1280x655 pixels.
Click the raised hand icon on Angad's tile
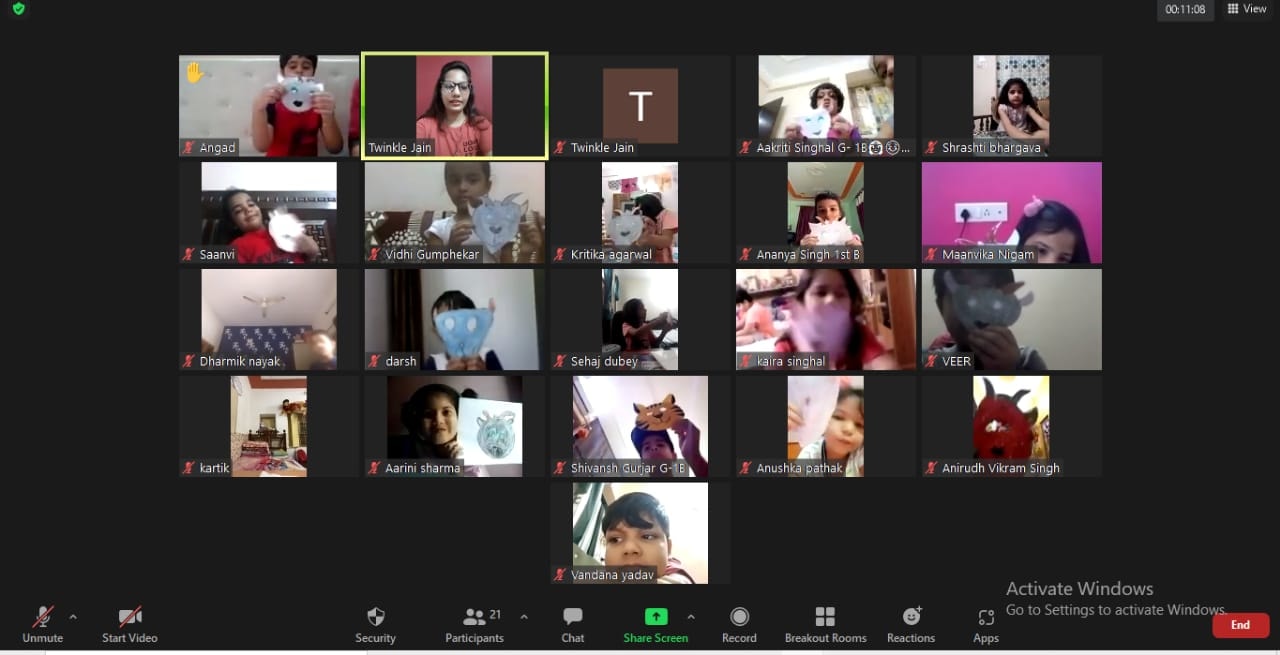click(194, 72)
